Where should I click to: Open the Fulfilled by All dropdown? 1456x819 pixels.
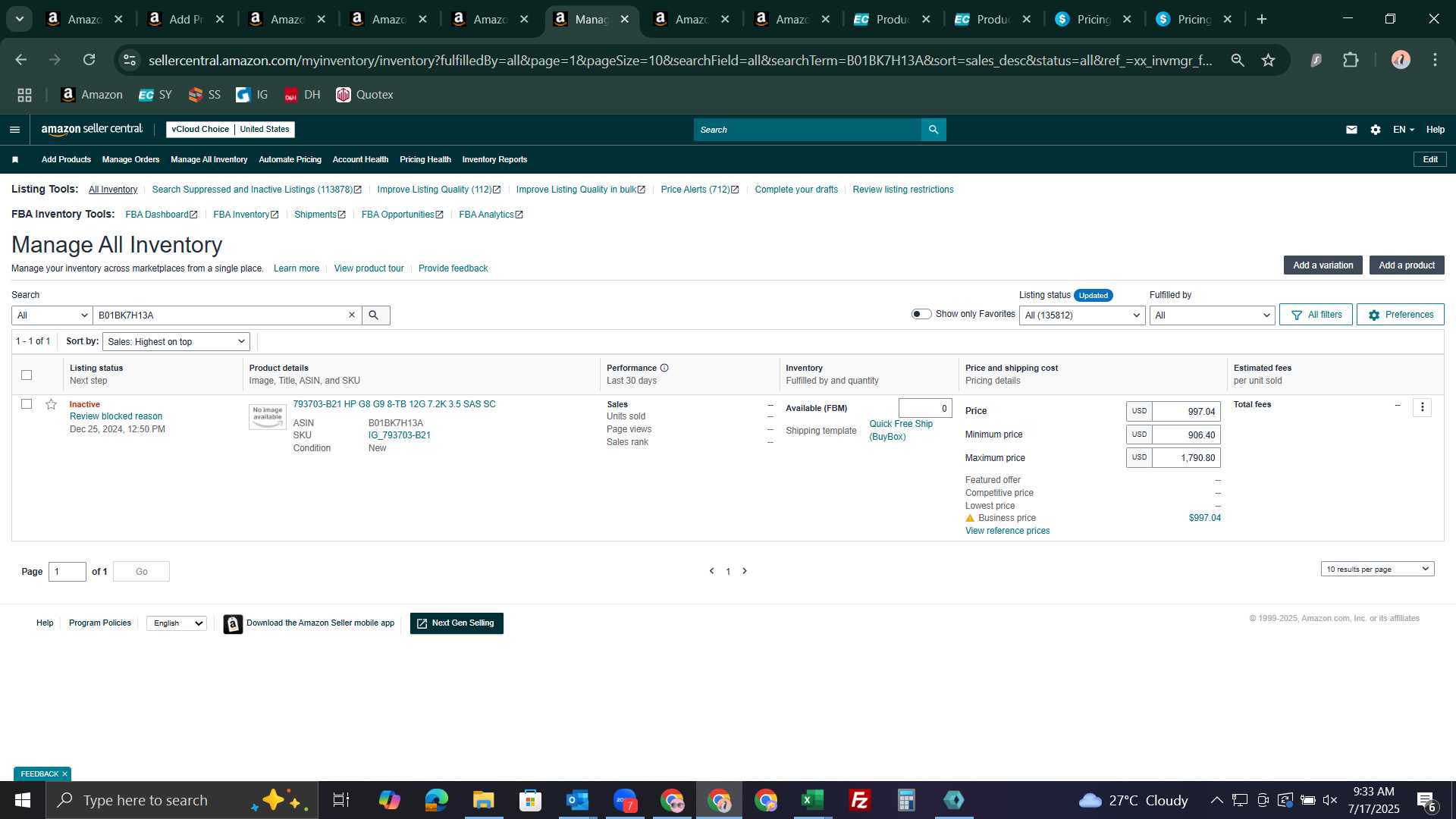click(x=1212, y=315)
